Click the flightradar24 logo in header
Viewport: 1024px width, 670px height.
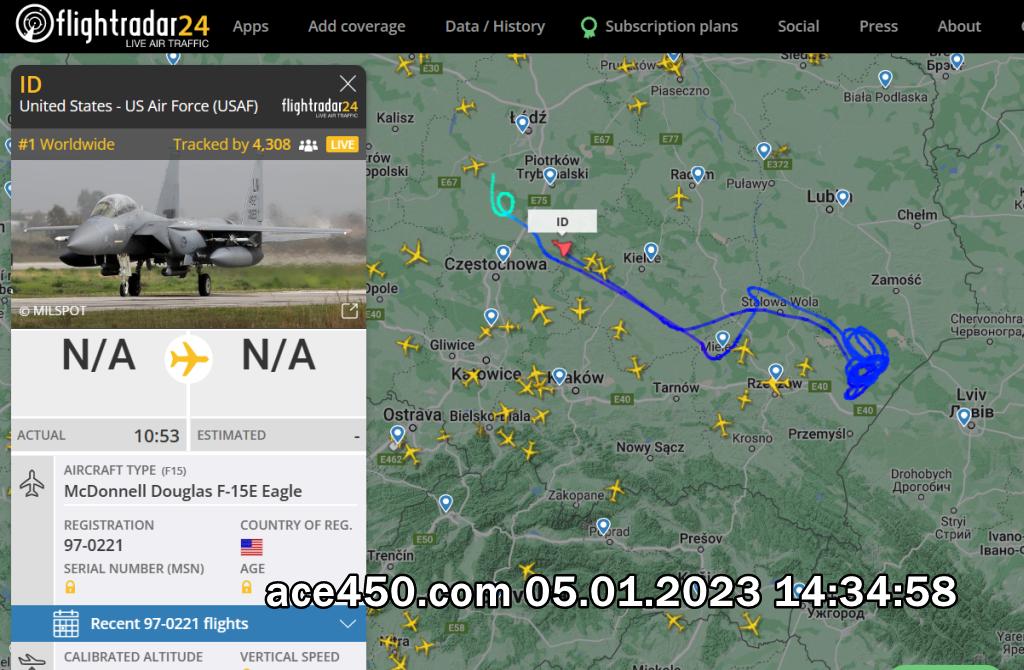pos(112,25)
